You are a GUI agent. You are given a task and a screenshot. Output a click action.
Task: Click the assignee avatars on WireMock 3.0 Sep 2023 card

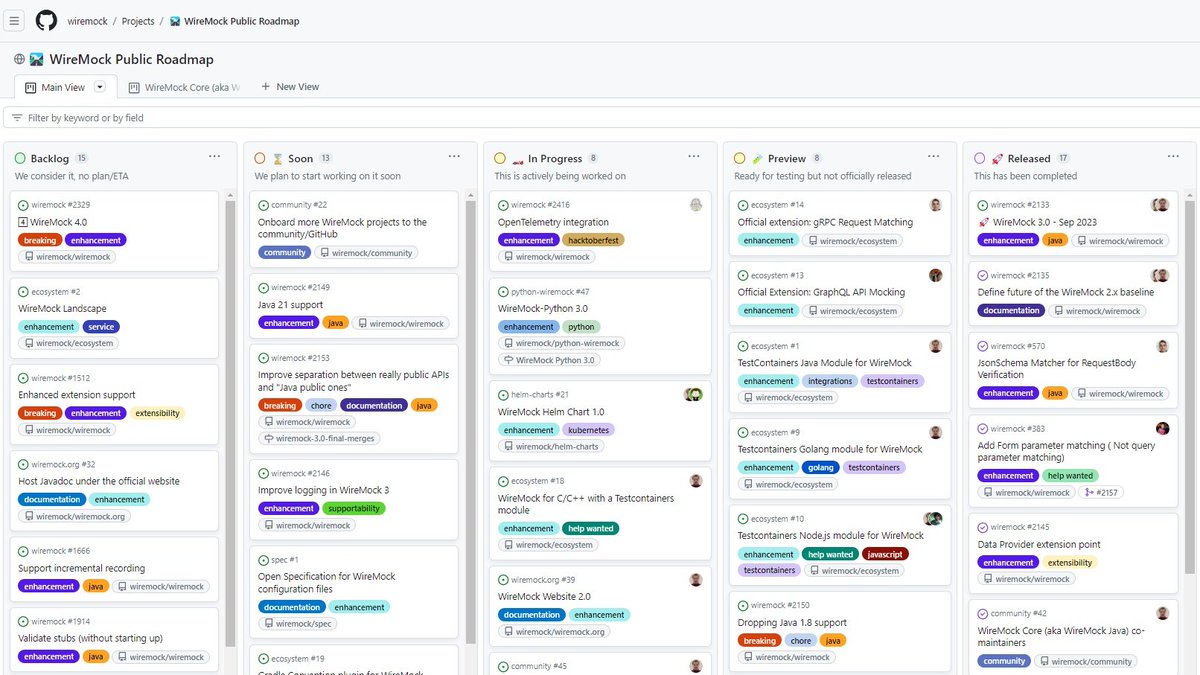pos(1161,205)
